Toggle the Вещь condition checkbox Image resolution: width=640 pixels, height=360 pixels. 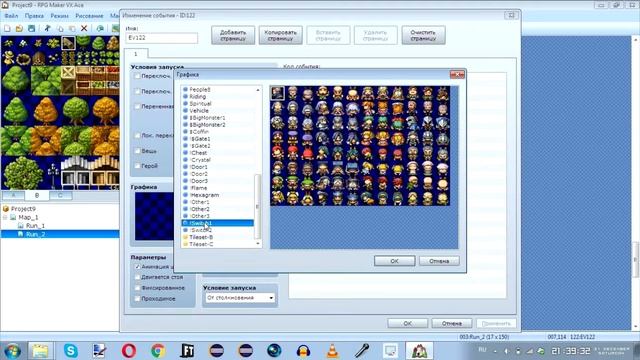tap(137, 151)
